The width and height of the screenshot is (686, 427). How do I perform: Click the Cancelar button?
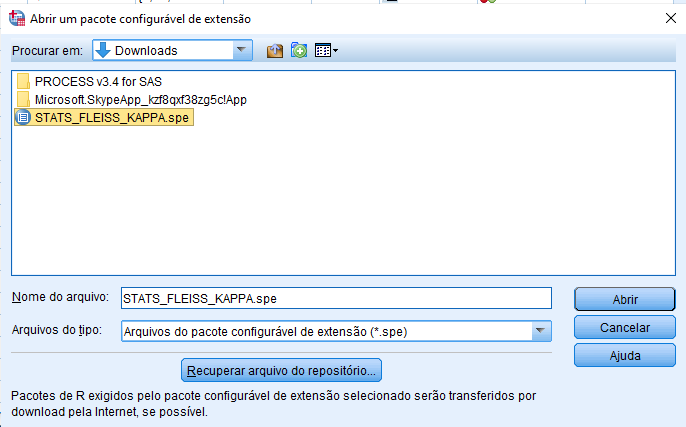tap(624, 328)
